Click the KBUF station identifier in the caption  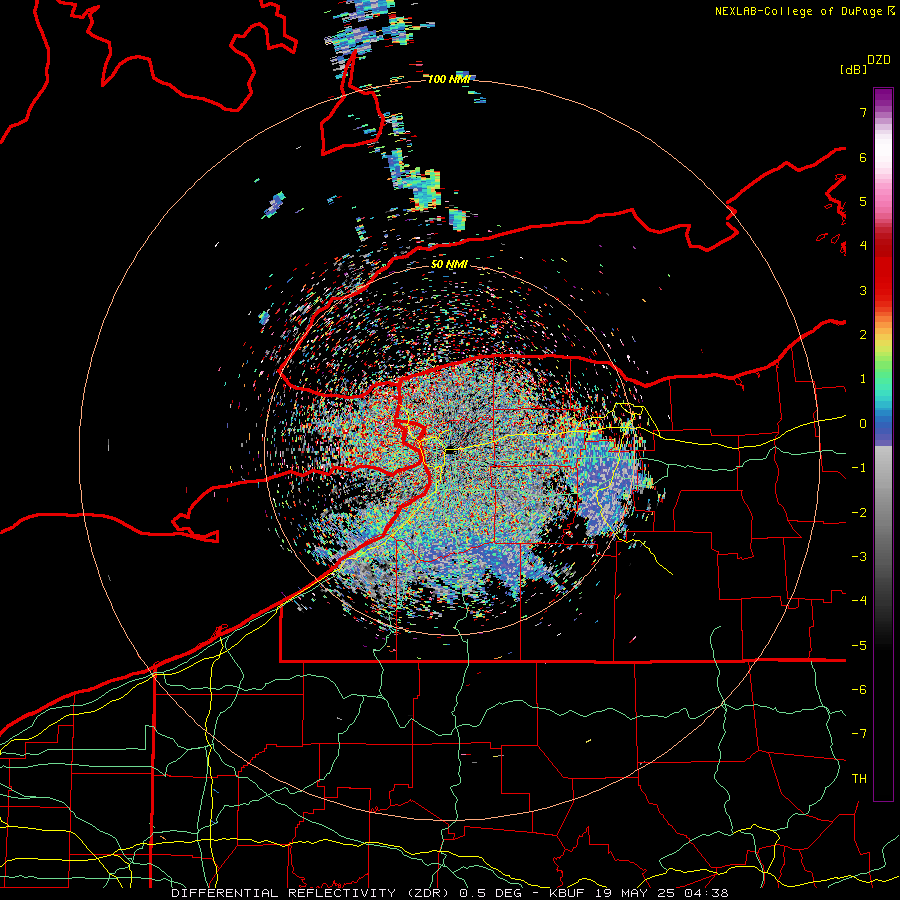click(x=567, y=893)
